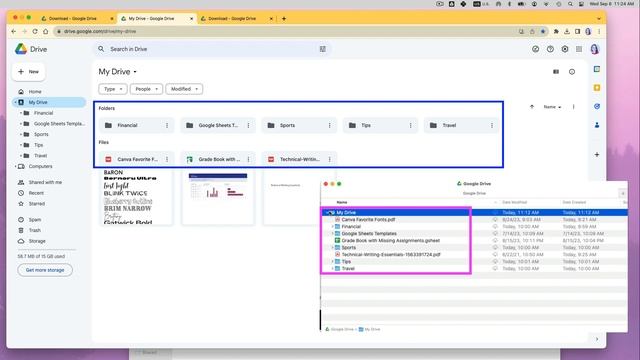Image resolution: width=640 pixels, height=360 pixels.
Task: Open a new Chrome tab
Action: [284, 18]
